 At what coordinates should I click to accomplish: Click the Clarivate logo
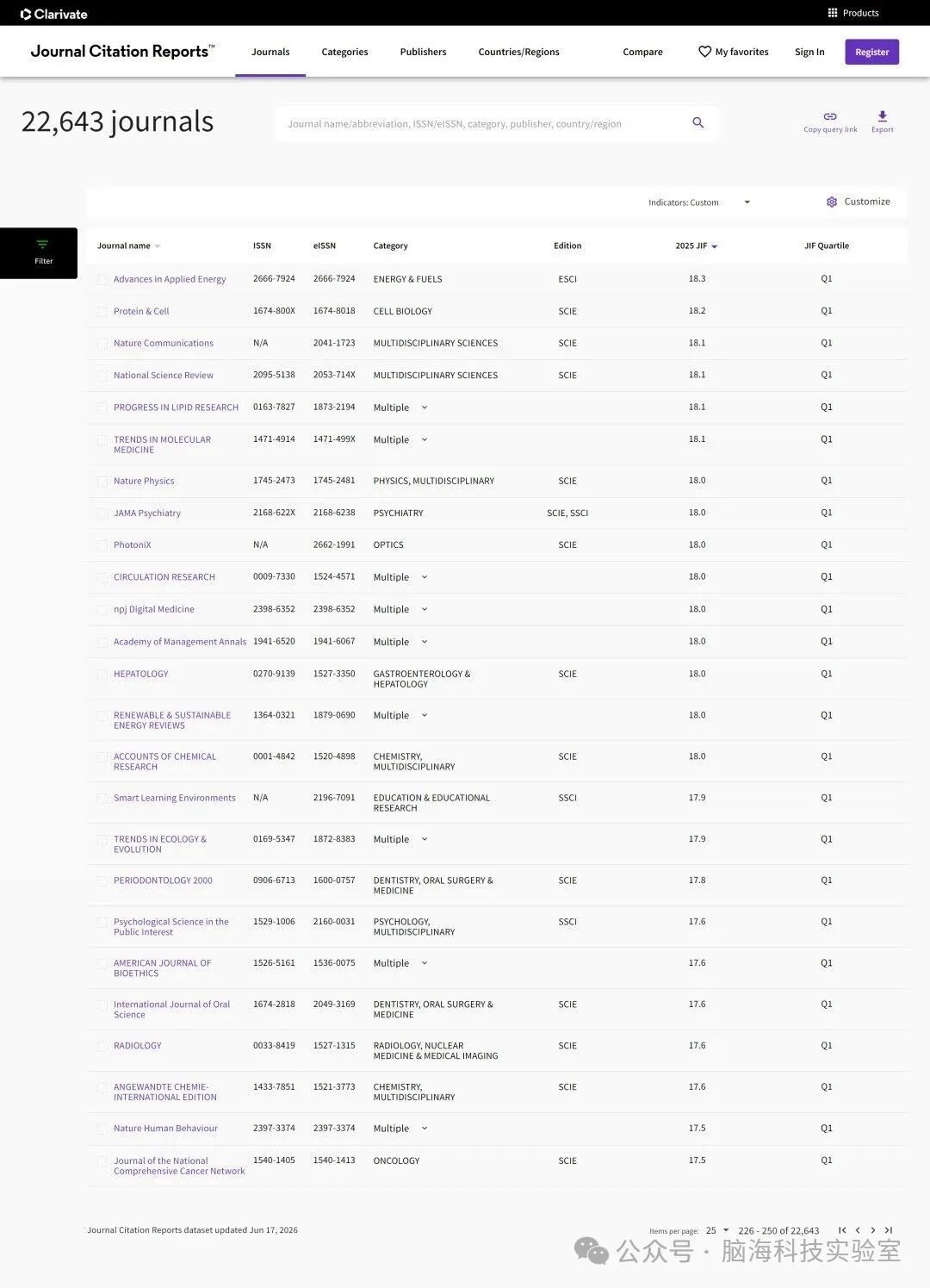click(x=53, y=14)
